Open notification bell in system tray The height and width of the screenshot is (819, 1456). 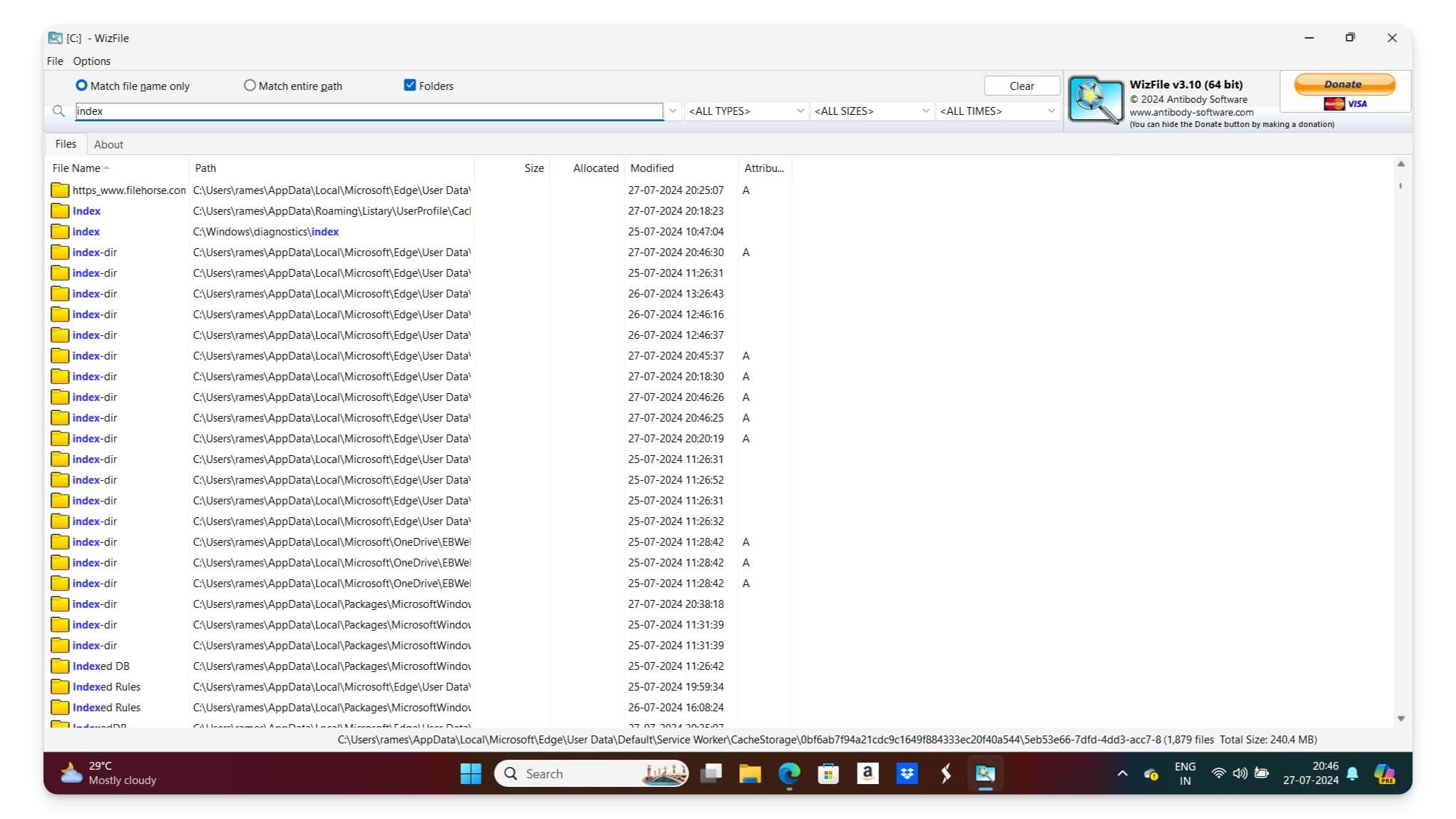[1353, 773]
